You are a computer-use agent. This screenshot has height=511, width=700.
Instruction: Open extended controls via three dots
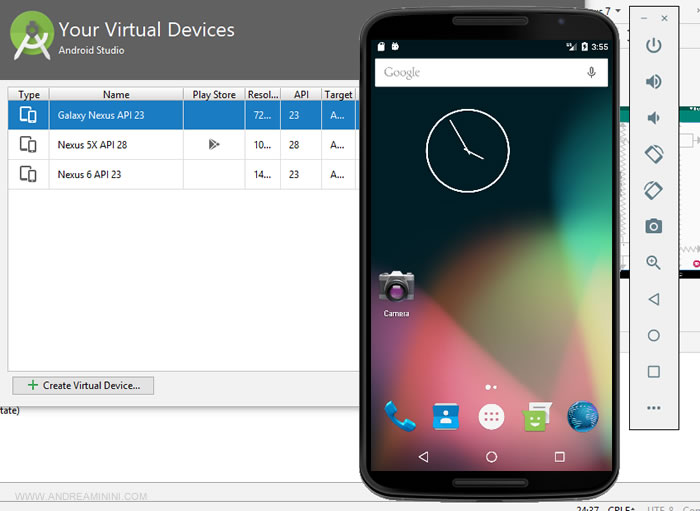coord(654,408)
